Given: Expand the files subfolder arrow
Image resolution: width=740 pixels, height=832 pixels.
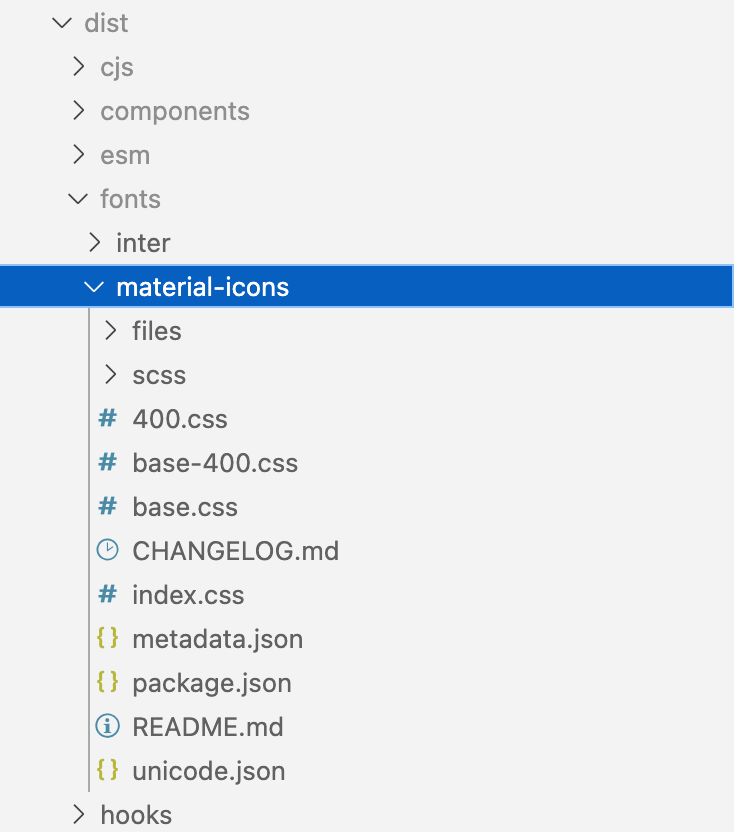Looking at the screenshot, I should click(x=111, y=331).
